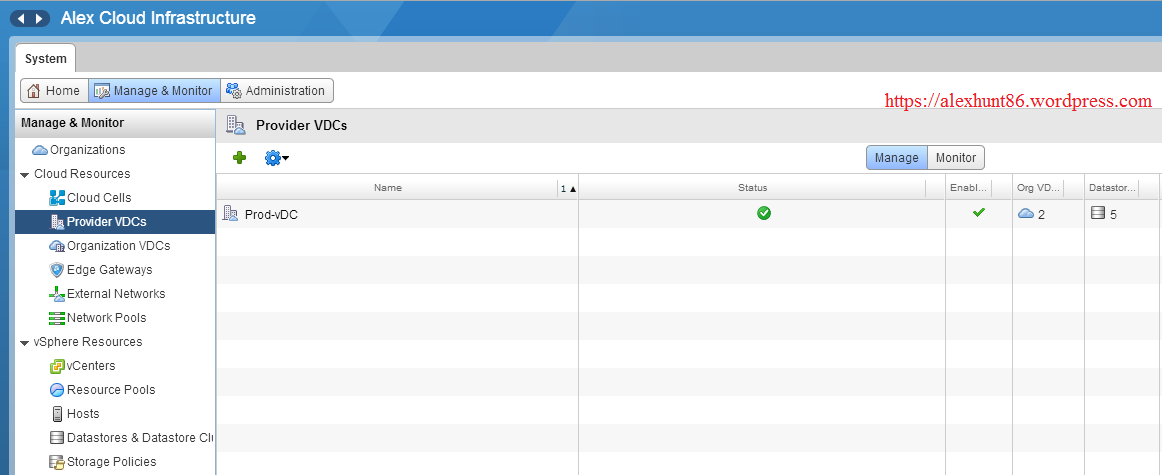Click the Hosts icon in sidebar
This screenshot has width=1162, height=475.
[x=57, y=414]
